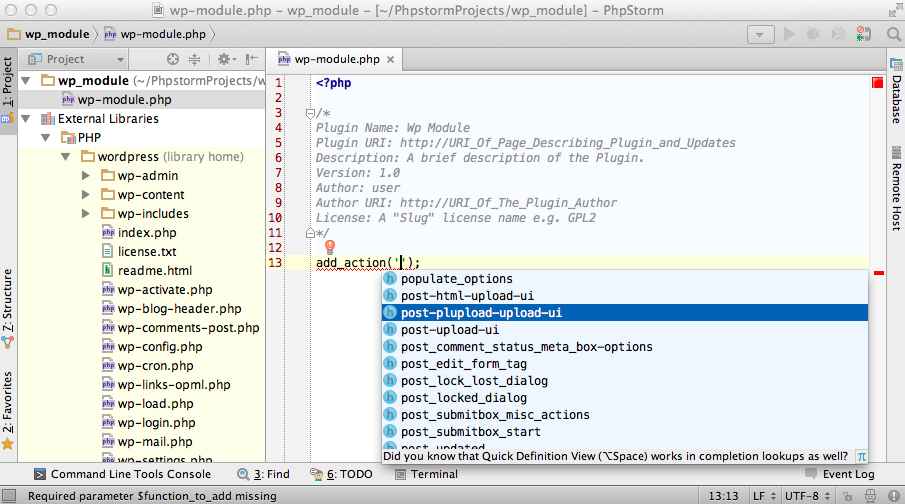Click Scroll from Source target icon

point(173,59)
